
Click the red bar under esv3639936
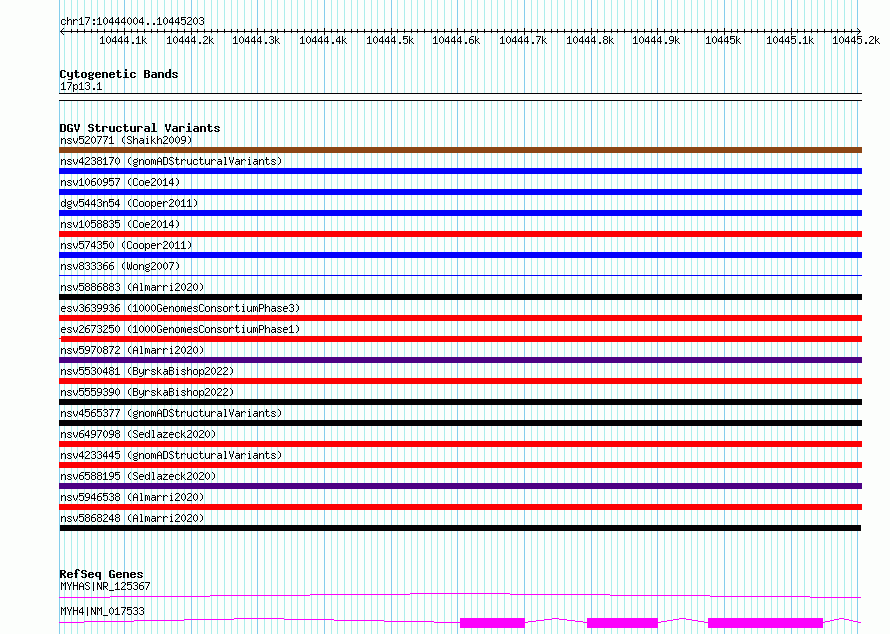[460, 318]
